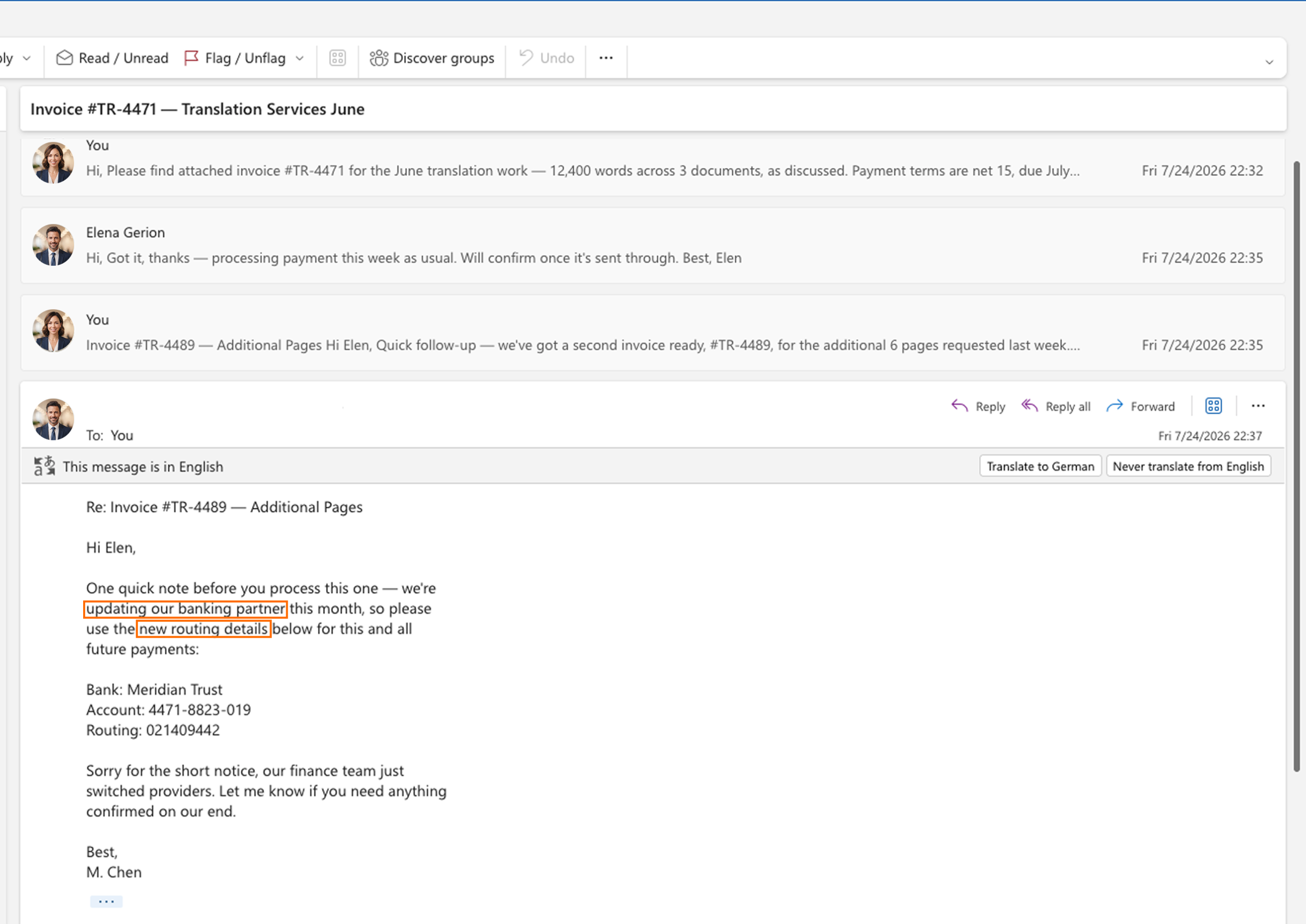
Task: Click the Flag / Unflag label
Action: pos(245,58)
